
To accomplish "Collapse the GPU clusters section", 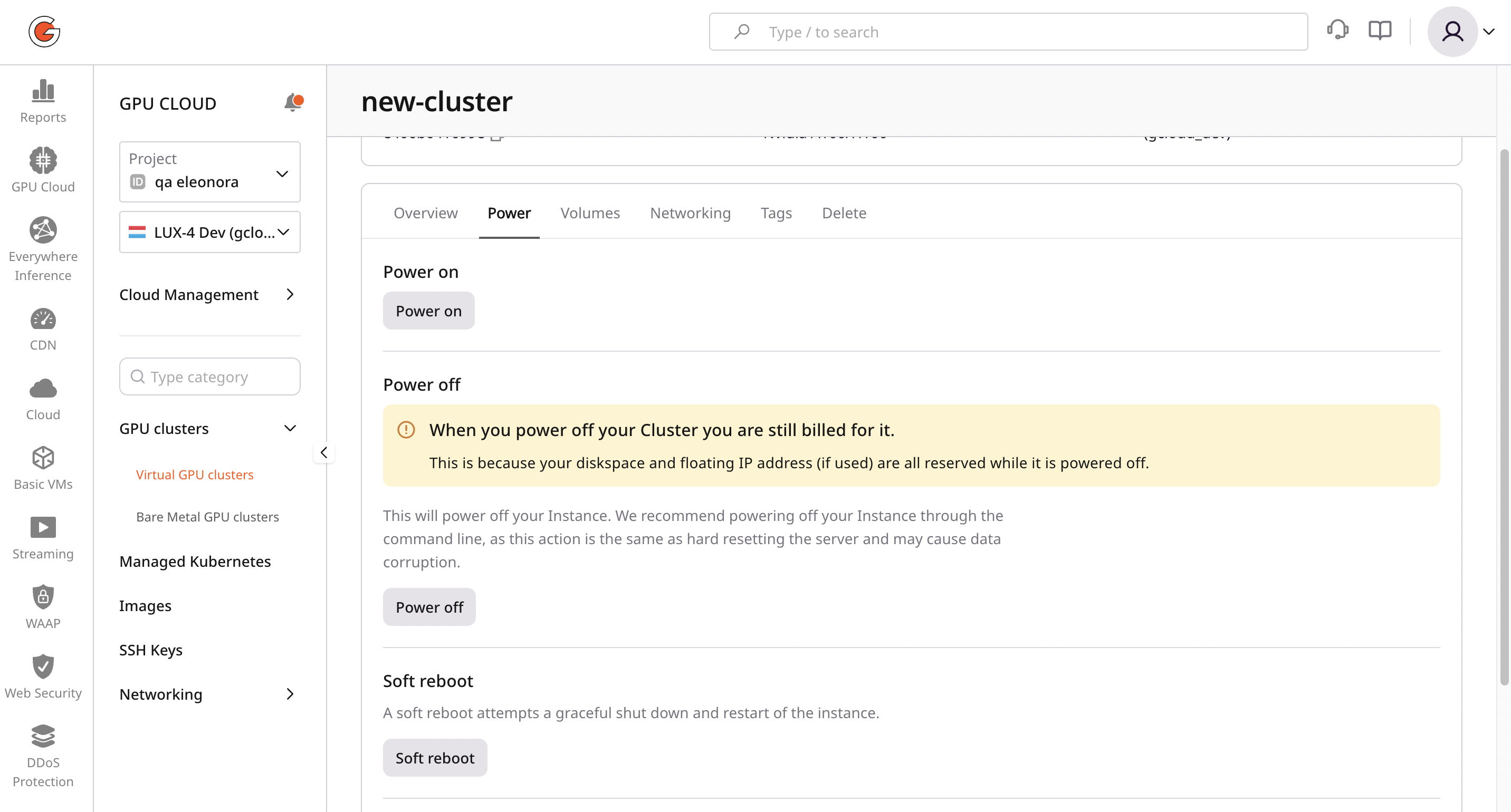I will tap(290, 429).
